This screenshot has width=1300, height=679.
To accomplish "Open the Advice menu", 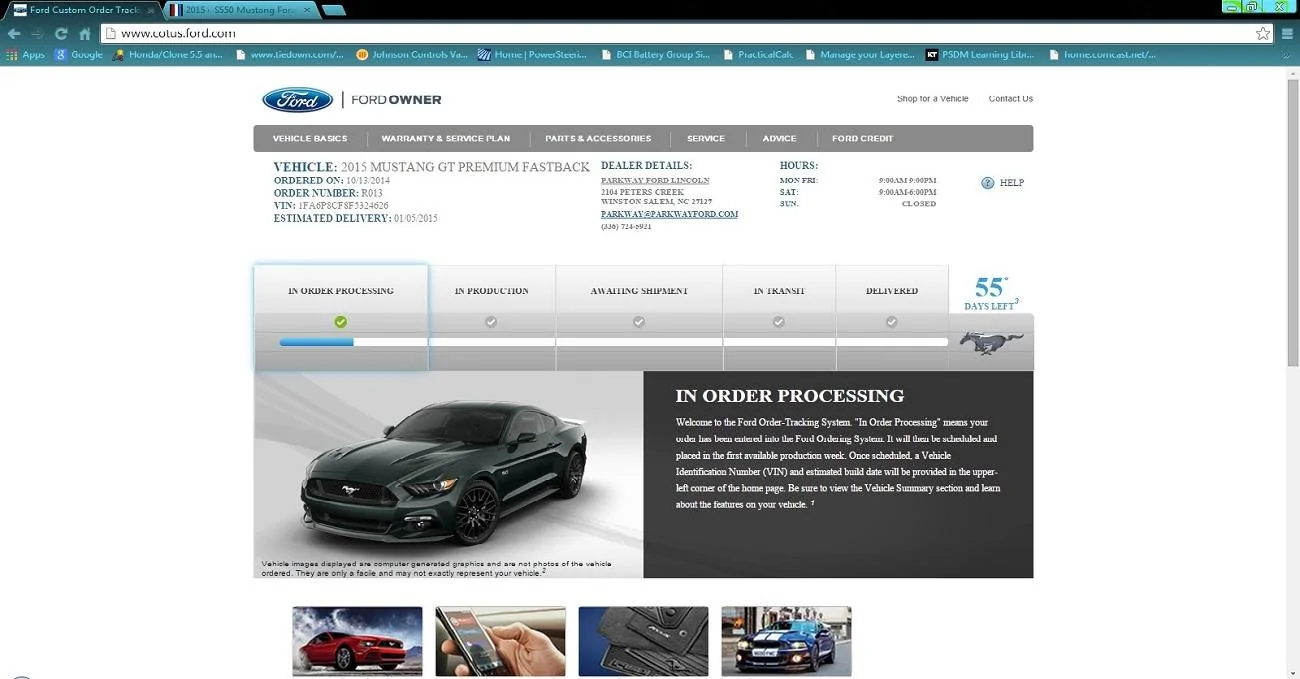I will (779, 138).
